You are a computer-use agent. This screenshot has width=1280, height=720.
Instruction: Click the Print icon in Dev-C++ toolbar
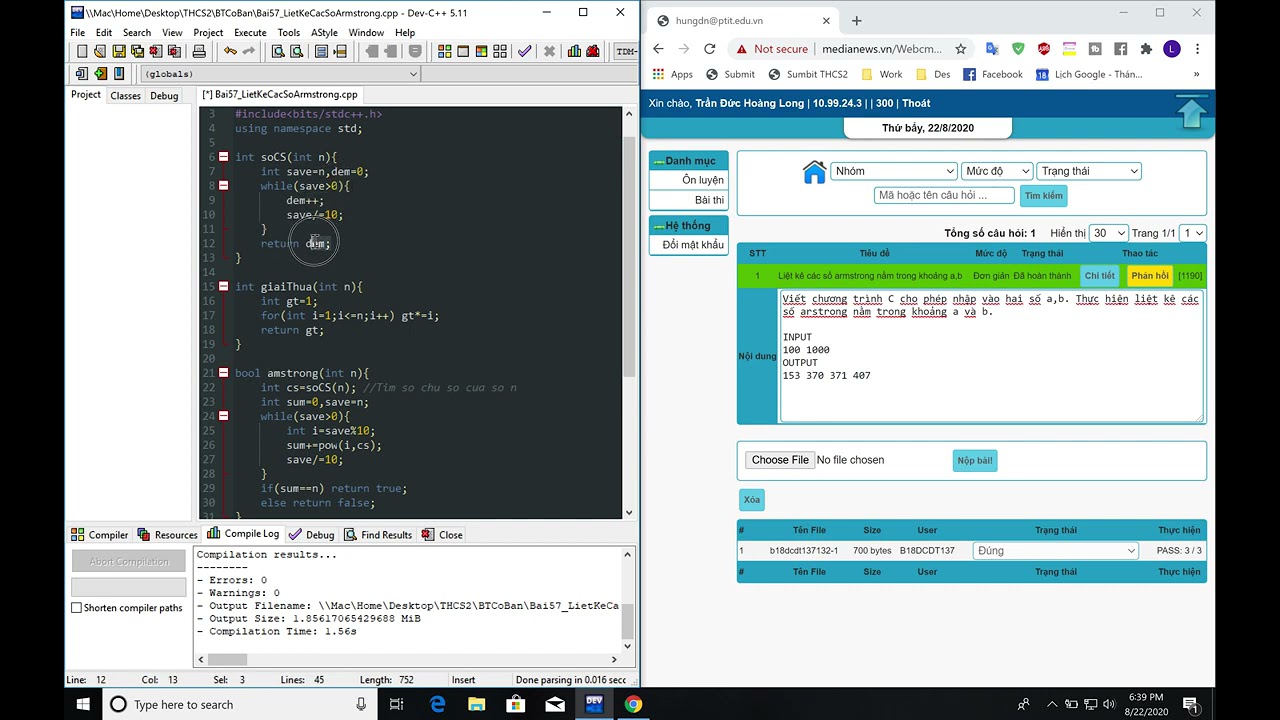(x=199, y=52)
